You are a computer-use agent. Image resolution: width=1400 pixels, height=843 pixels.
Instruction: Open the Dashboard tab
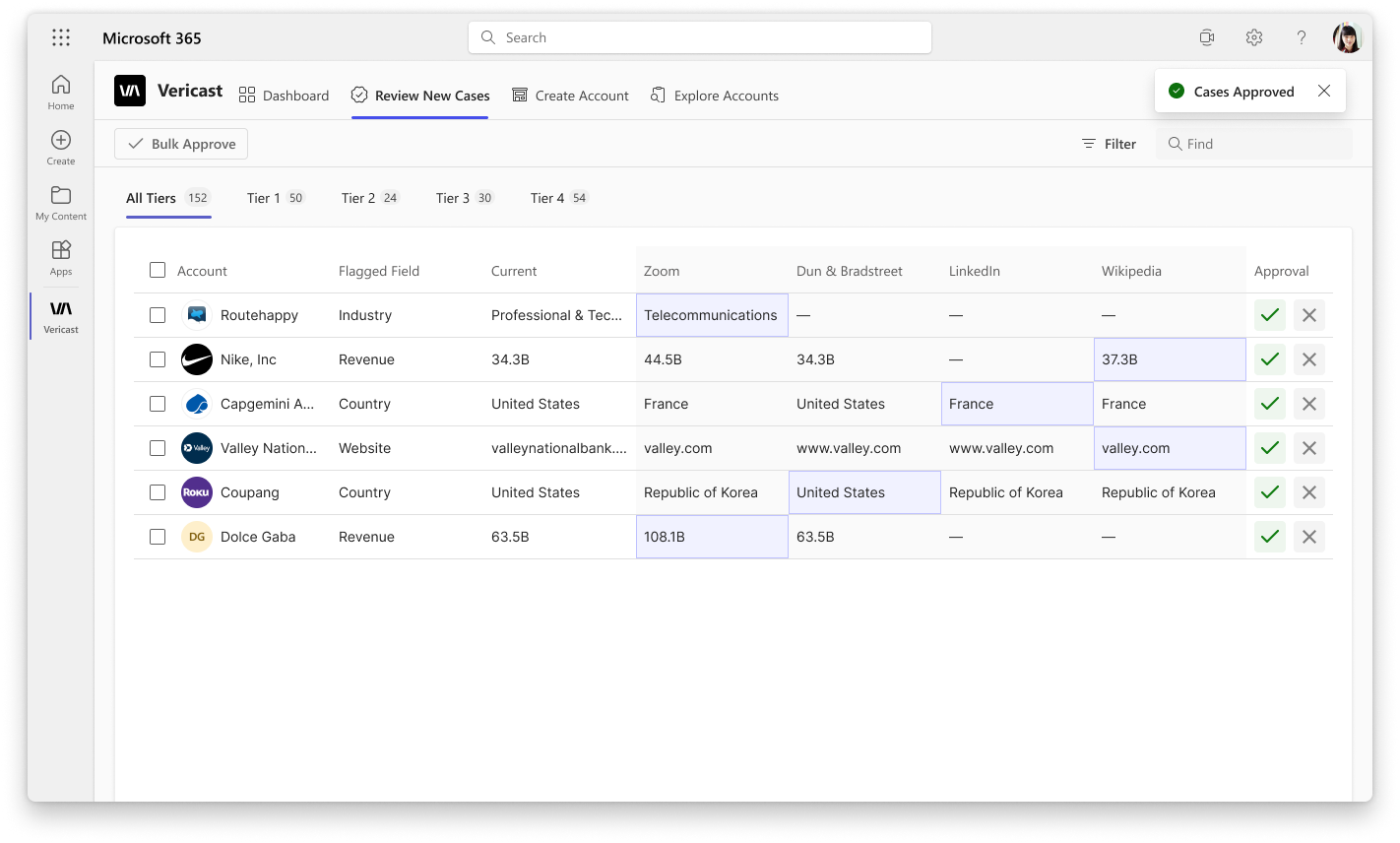pyautogui.click(x=284, y=96)
